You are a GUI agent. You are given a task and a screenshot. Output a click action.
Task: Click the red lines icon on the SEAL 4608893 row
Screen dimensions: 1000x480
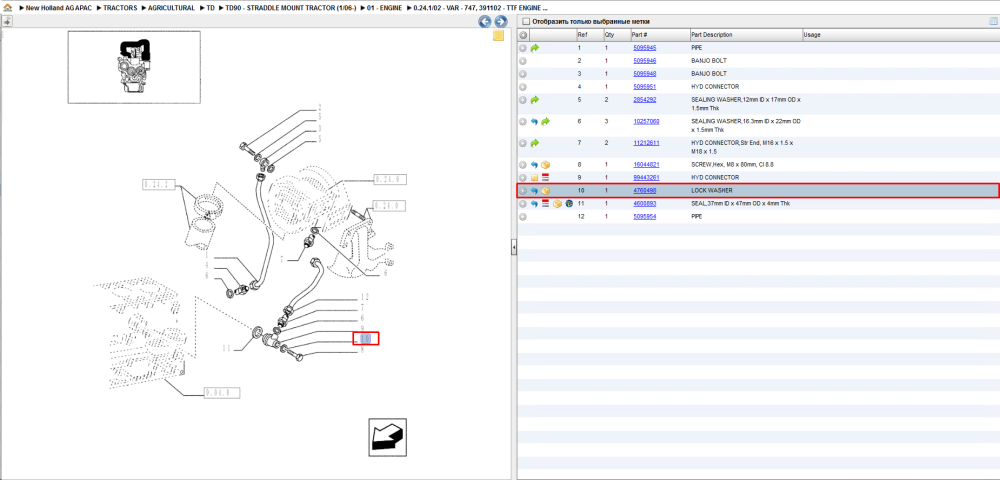click(x=545, y=203)
